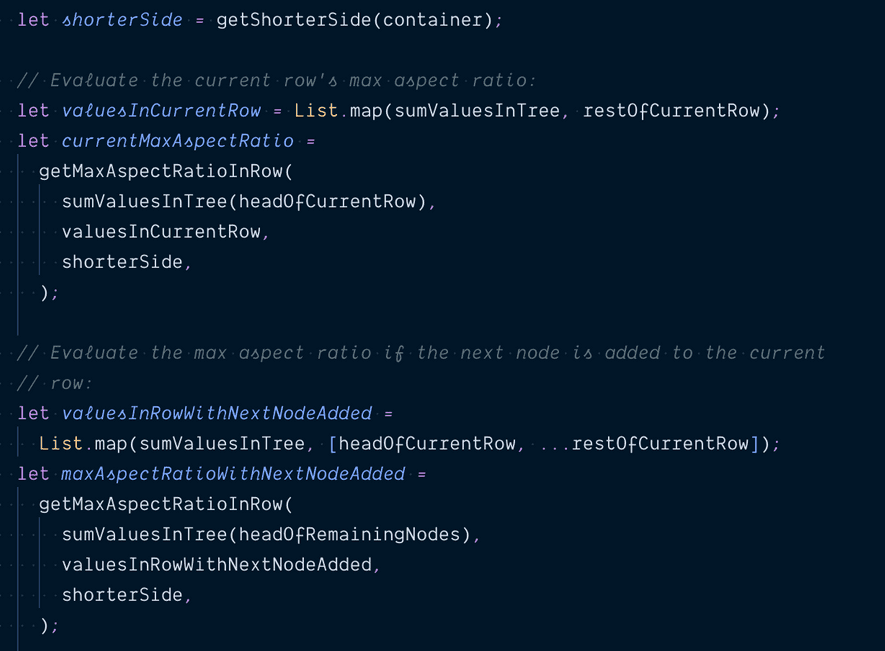
Task: Click the valuesInRowWithNextNodeAdded argument line
Action: (x=216, y=565)
